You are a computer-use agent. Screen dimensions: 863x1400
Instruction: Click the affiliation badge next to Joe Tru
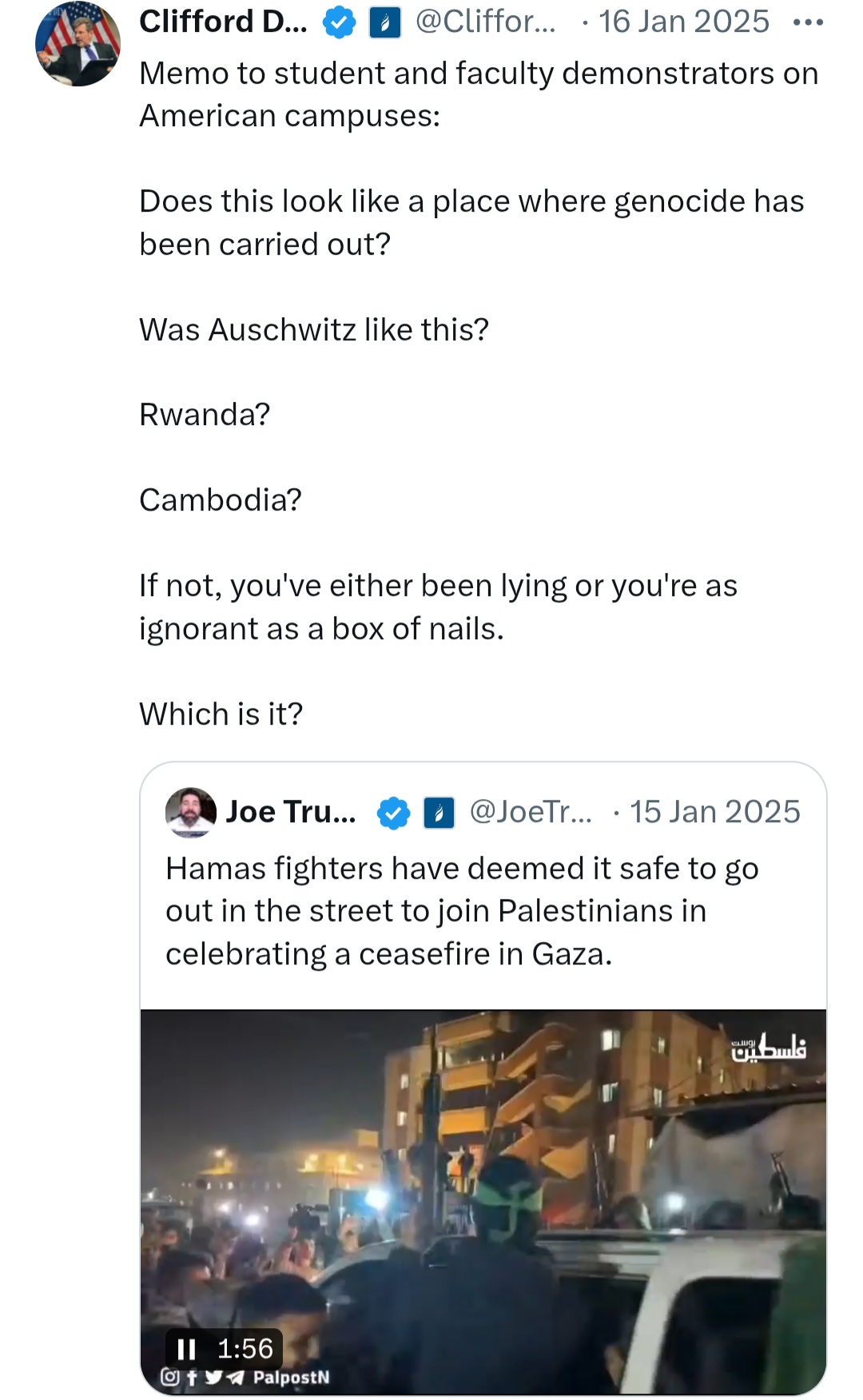pos(439,813)
